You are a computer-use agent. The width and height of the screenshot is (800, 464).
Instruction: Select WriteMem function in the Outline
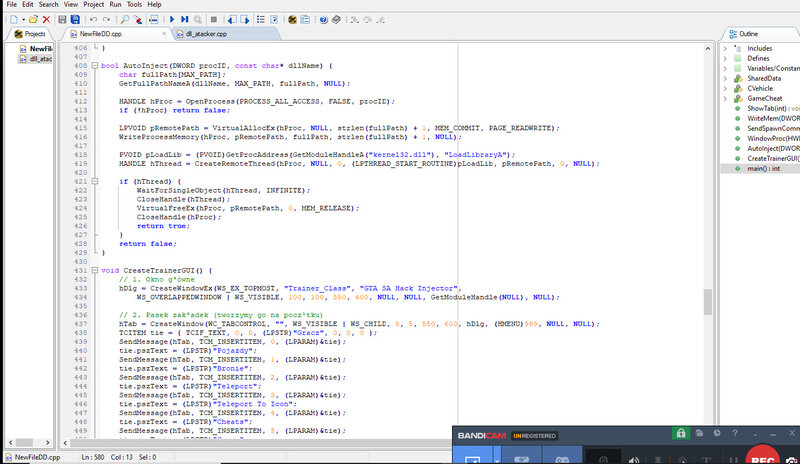767,118
